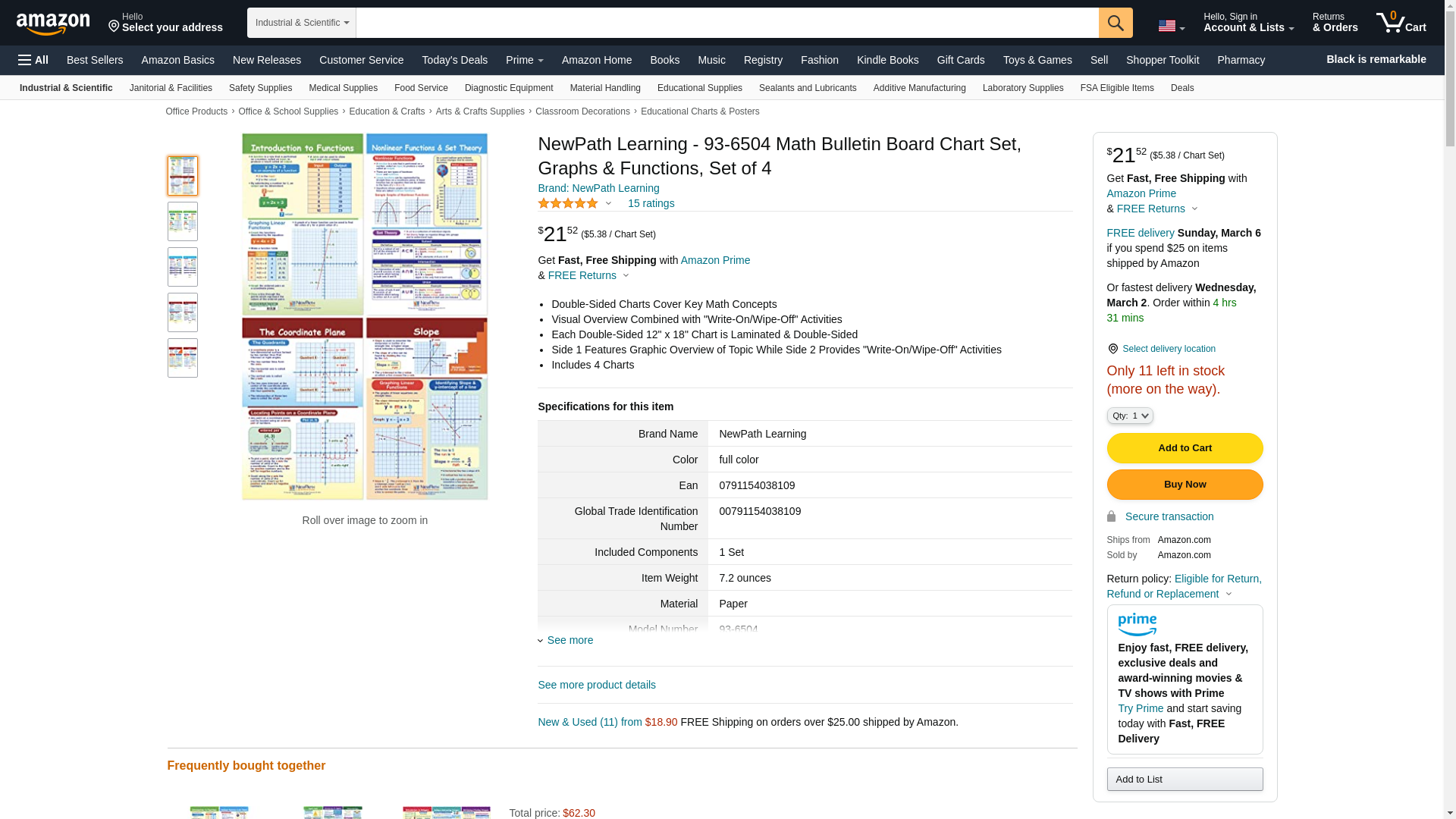Click the Amazon logo
The image size is (1456, 819).
[x=53, y=24]
